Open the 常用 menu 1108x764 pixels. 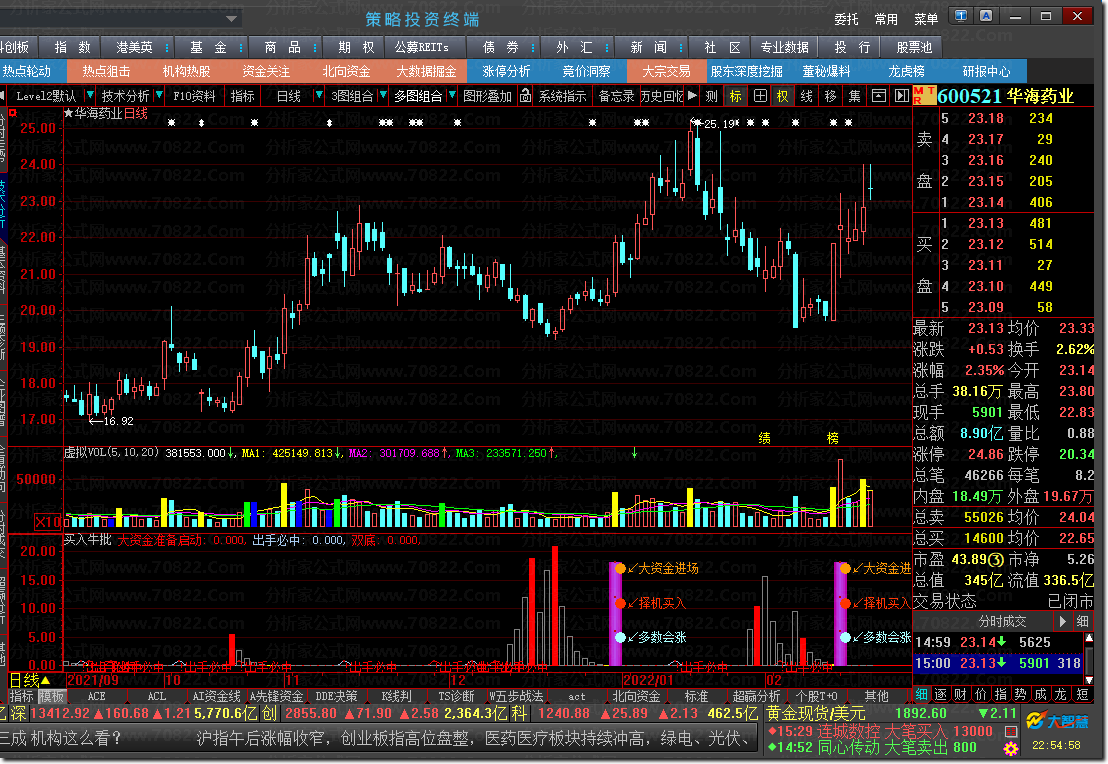tap(885, 19)
